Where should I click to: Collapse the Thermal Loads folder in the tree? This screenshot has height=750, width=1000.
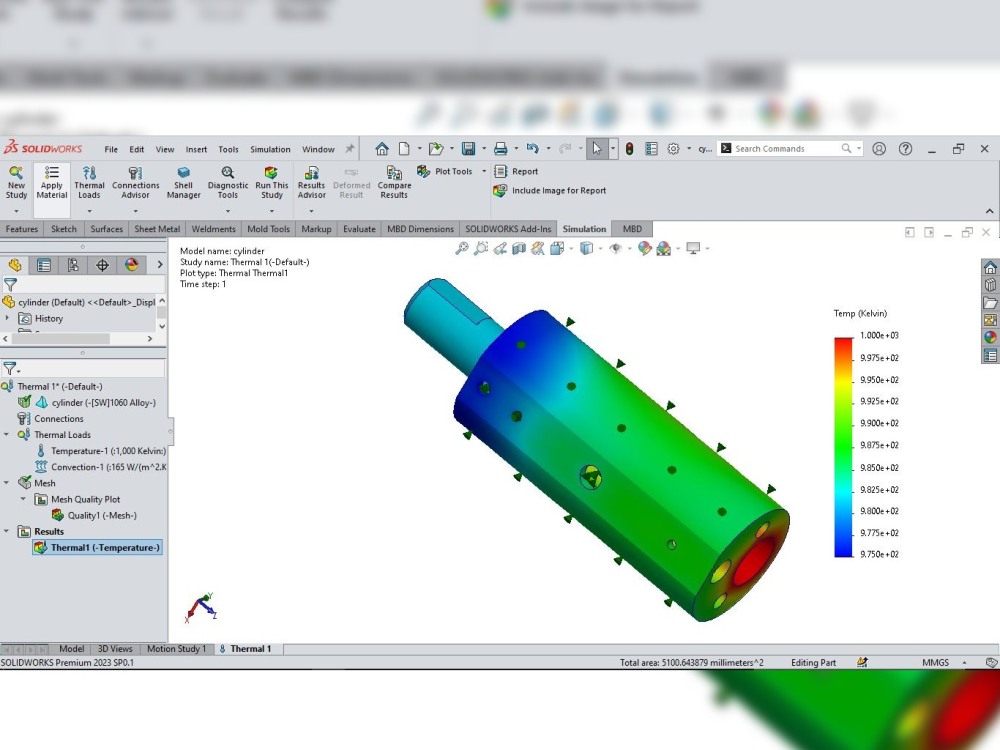[x=8, y=434]
